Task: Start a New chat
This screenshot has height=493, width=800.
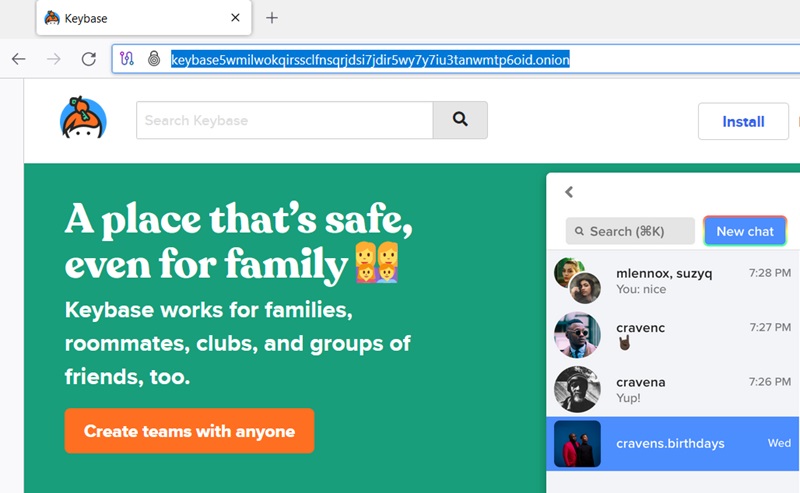Action: (745, 231)
